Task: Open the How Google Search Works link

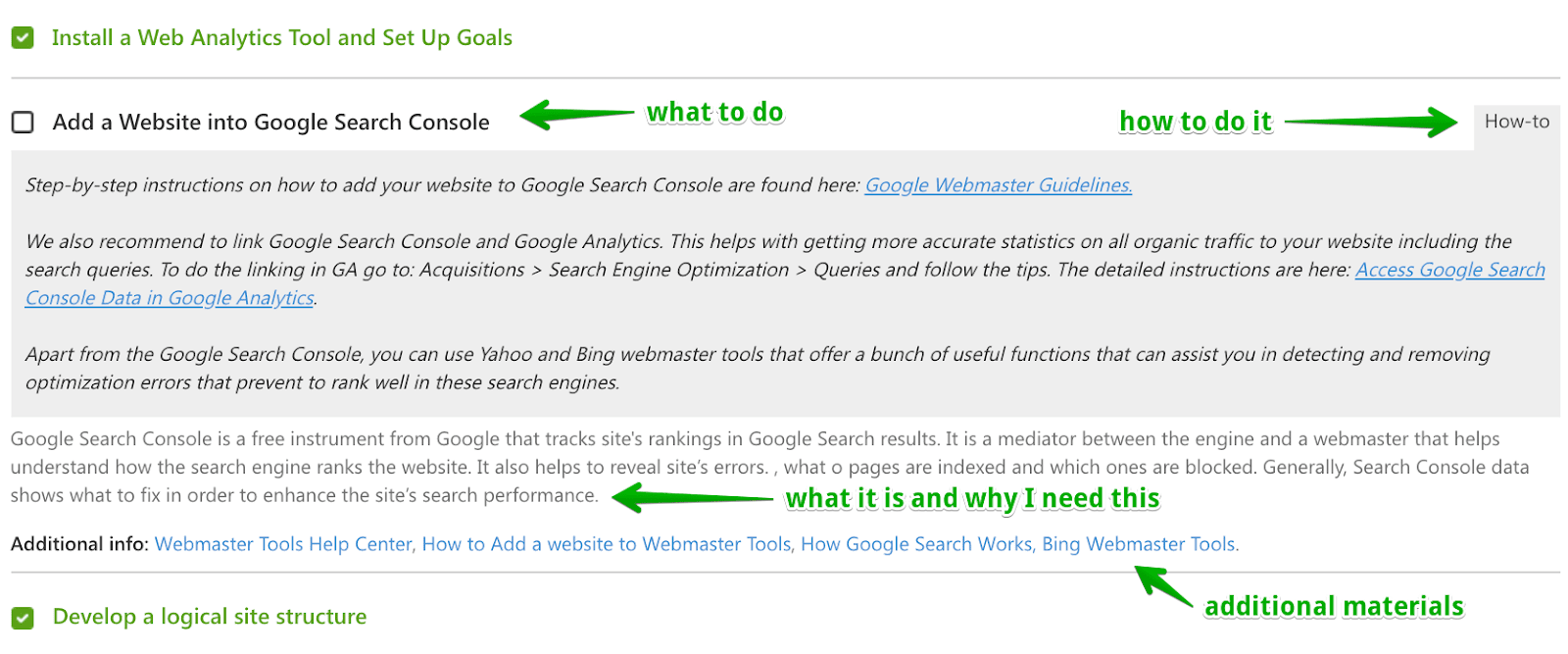Action: (x=916, y=544)
